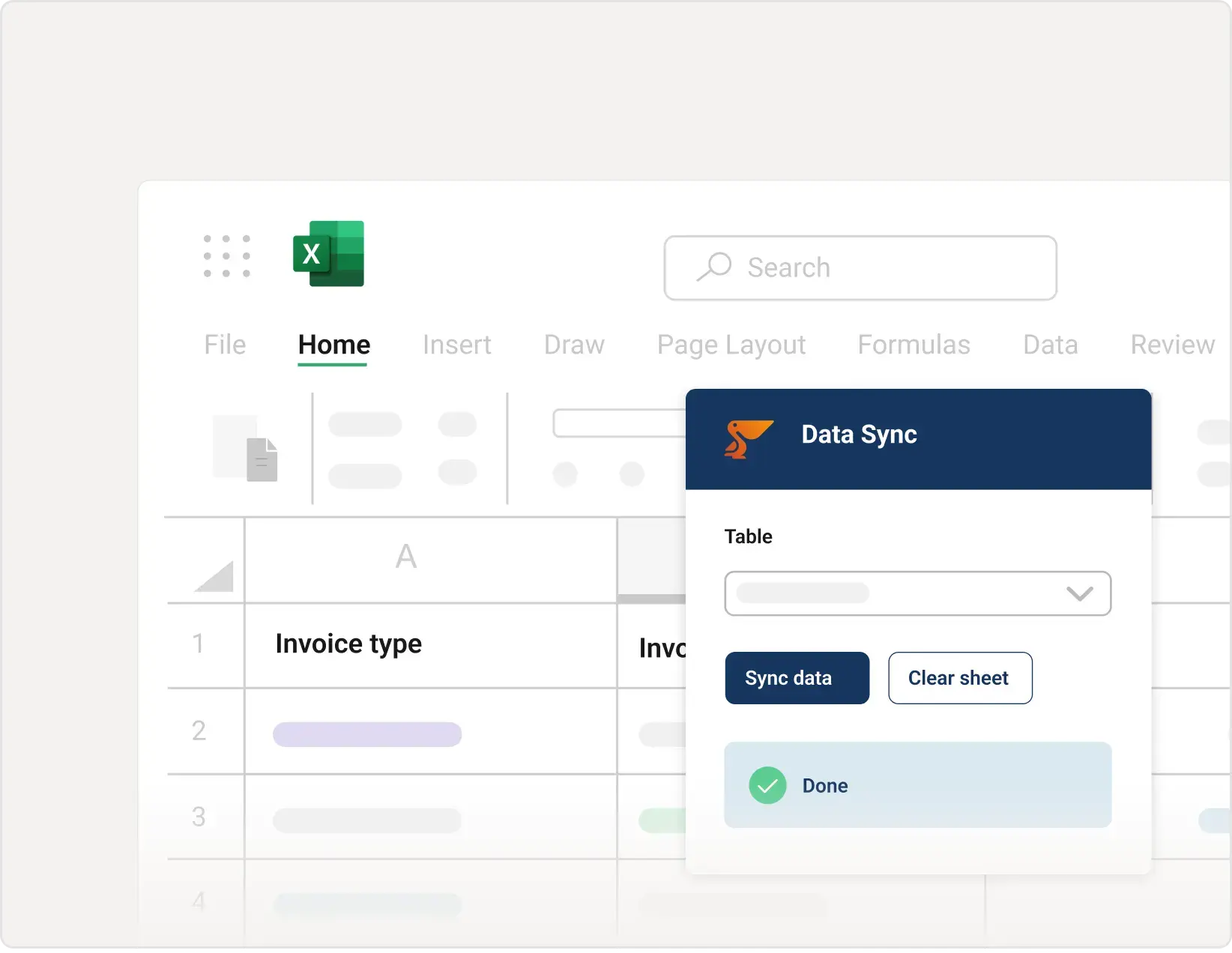Open the app launcher dots grid
1232x953 pixels.
tap(226, 255)
